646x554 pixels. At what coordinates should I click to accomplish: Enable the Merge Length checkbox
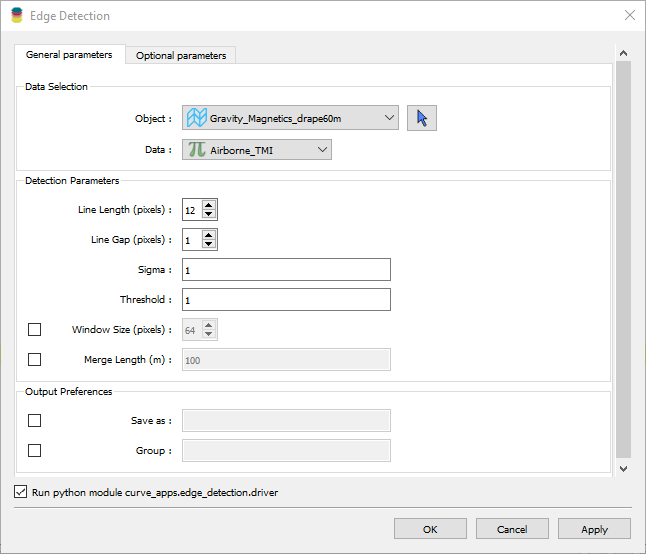[35, 360]
